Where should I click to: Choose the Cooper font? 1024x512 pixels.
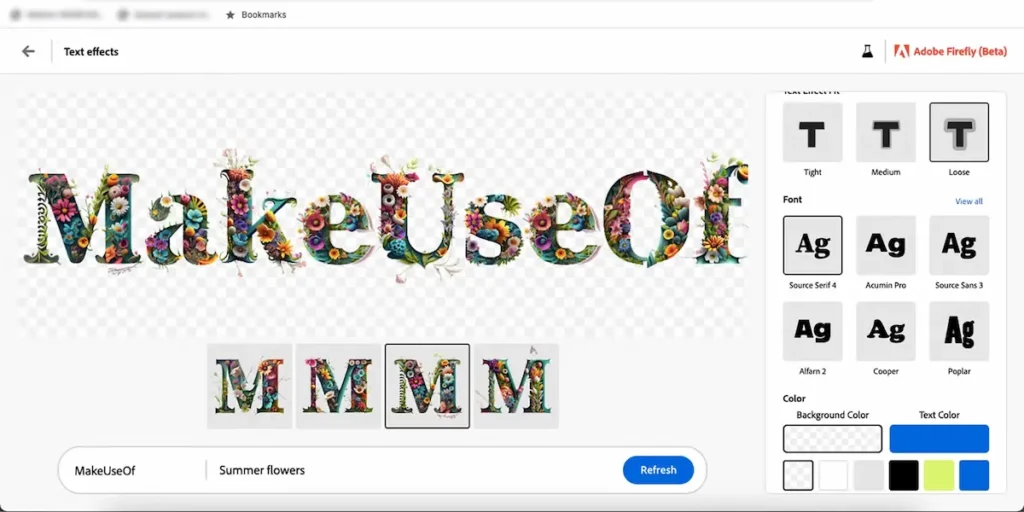[x=886, y=331]
